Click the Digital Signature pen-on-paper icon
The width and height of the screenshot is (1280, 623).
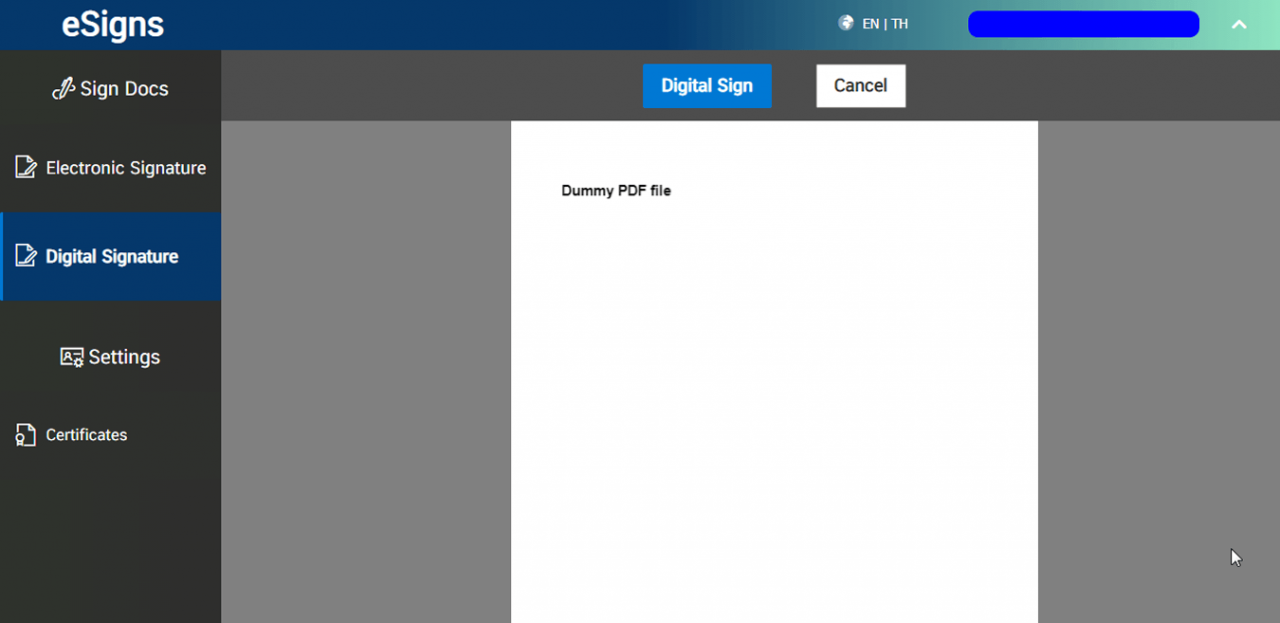coord(27,256)
